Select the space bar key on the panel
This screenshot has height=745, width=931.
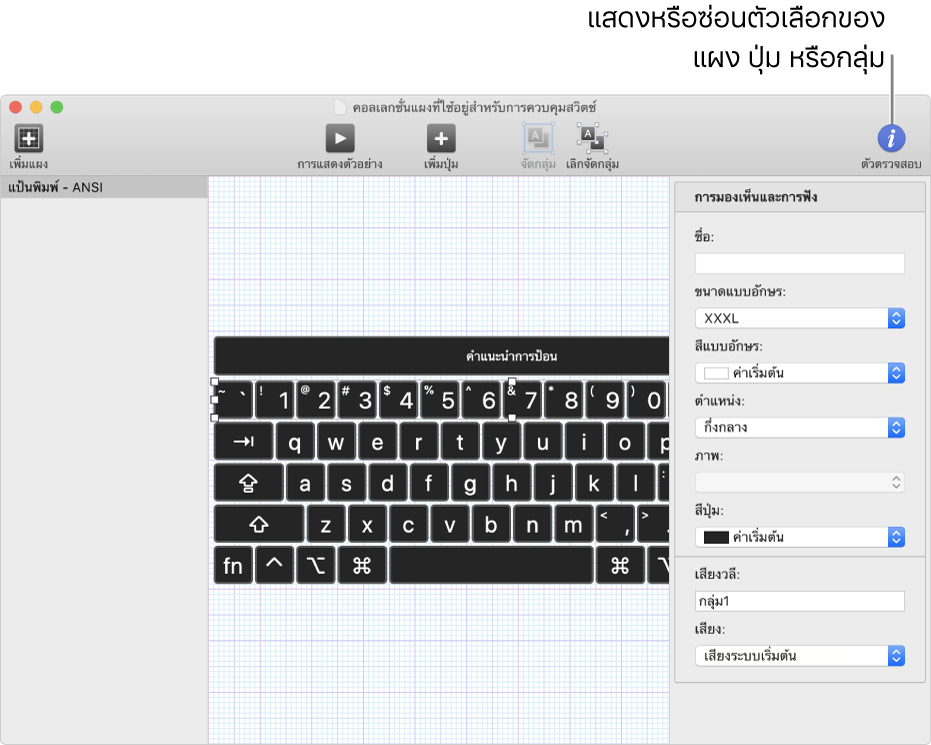tap(491, 566)
